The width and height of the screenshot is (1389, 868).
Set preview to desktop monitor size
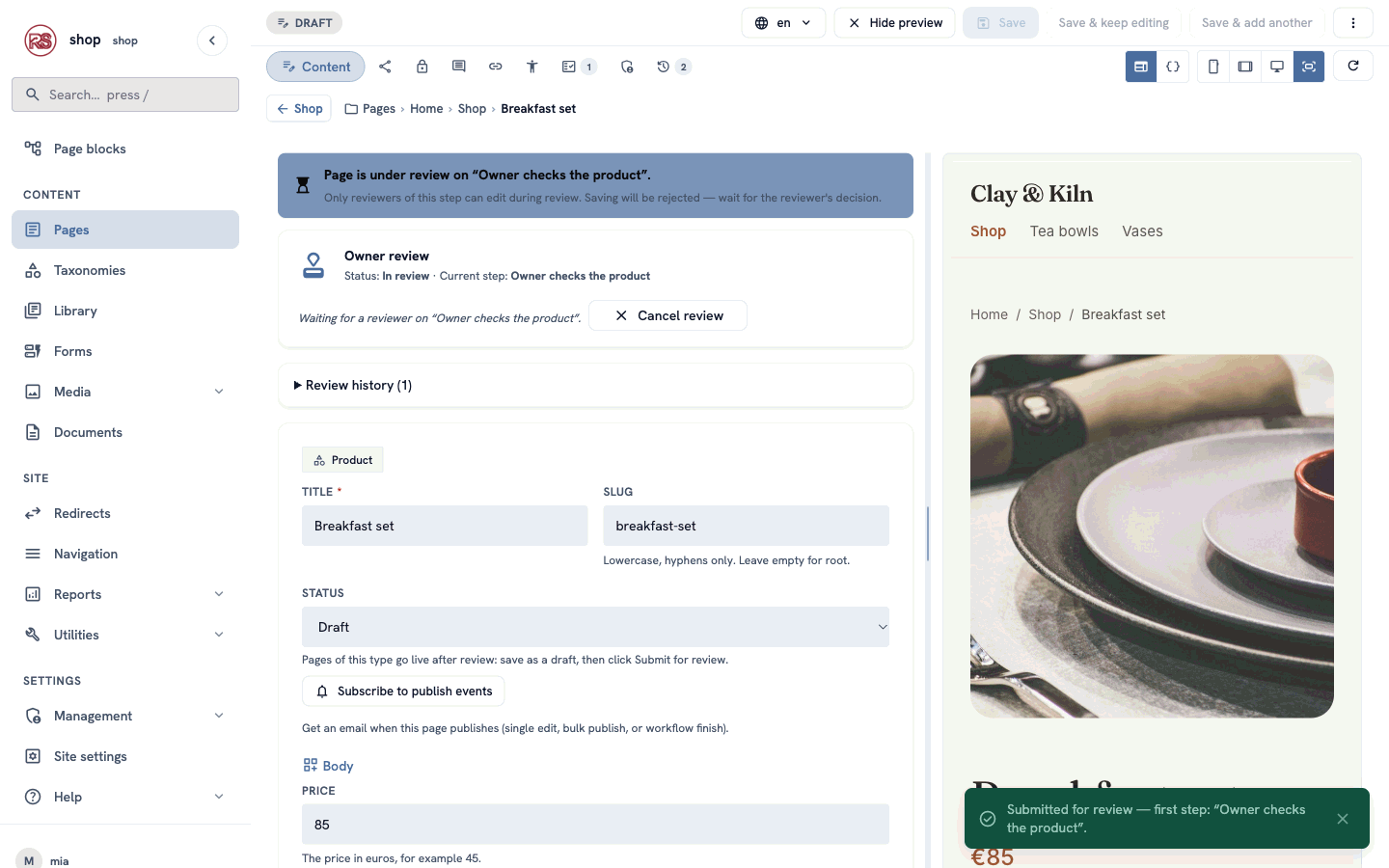[x=1277, y=67]
